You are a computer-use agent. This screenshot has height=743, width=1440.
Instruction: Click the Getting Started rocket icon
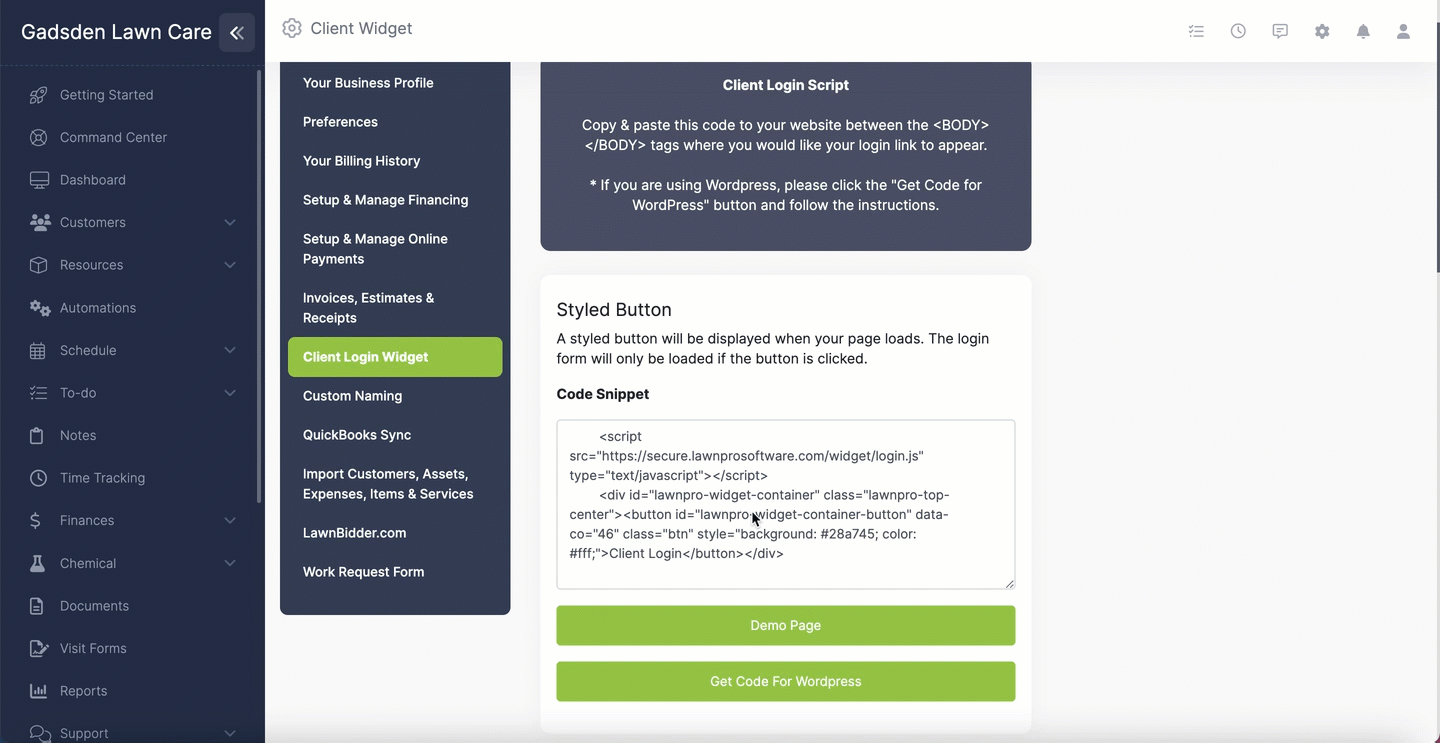coord(38,95)
